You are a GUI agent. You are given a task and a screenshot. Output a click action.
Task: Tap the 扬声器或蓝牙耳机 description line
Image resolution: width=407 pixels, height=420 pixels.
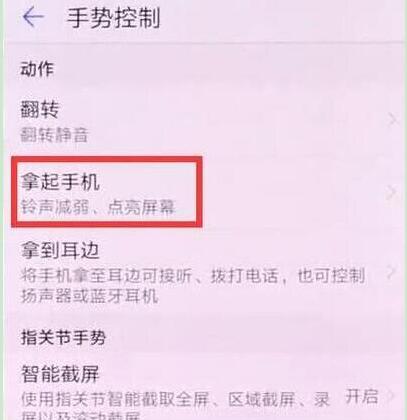(89, 296)
